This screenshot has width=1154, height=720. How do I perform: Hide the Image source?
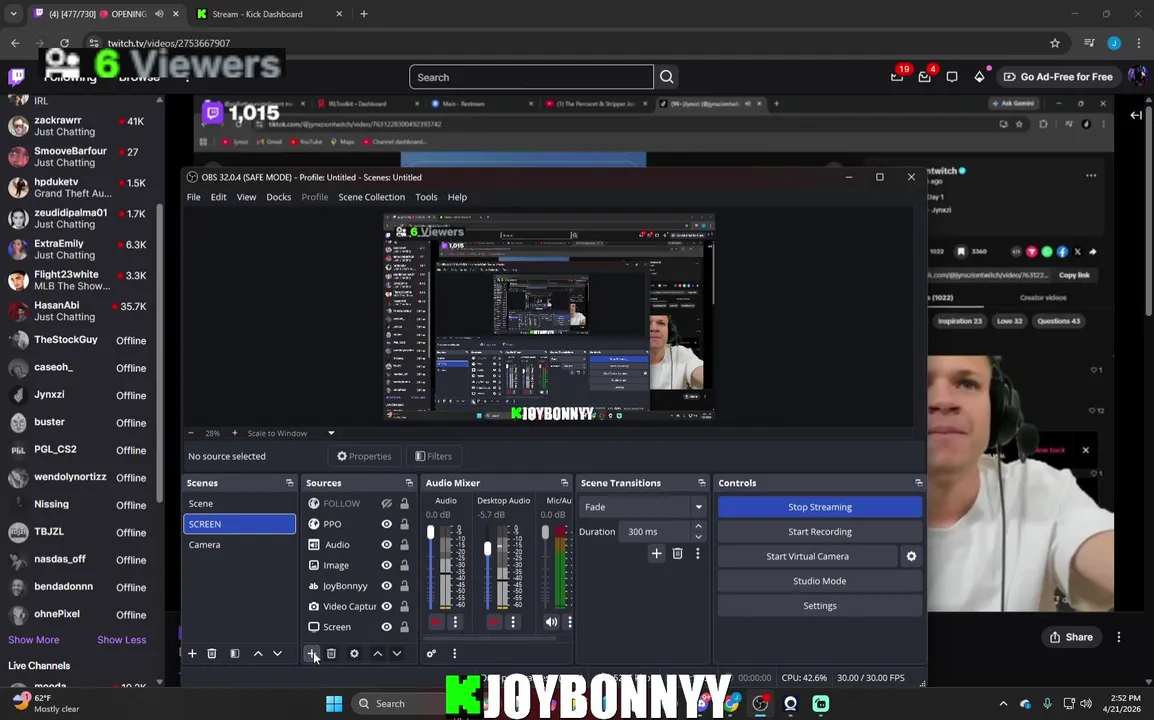[386, 565]
